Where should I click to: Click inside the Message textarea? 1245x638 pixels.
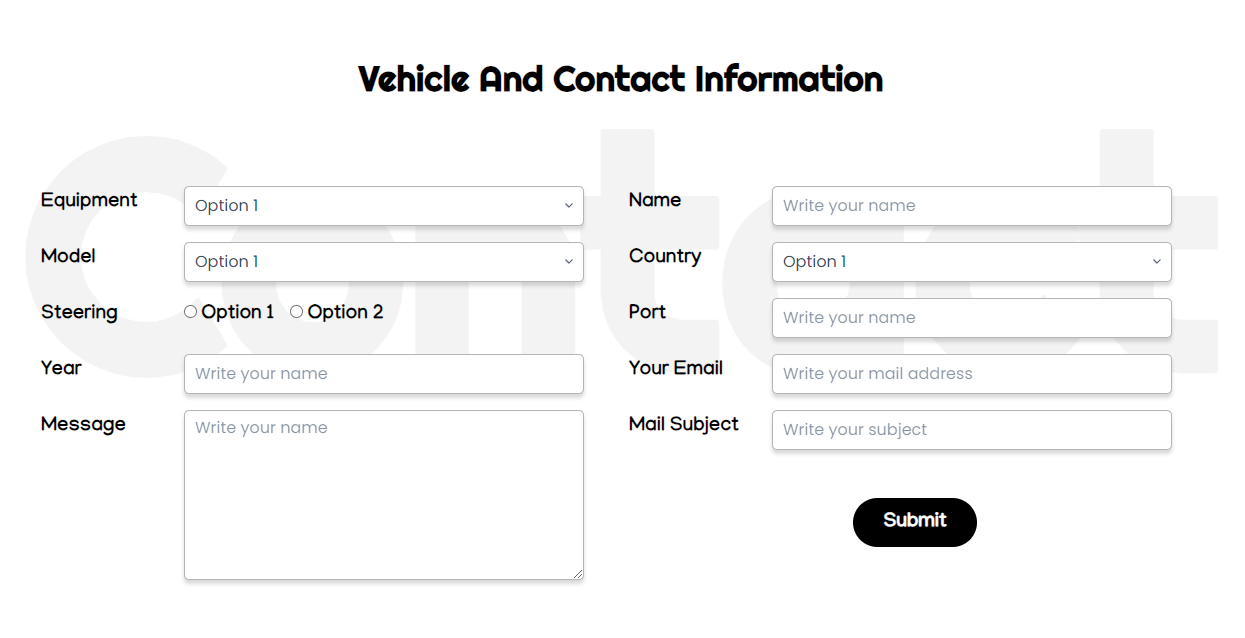[383, 495]
